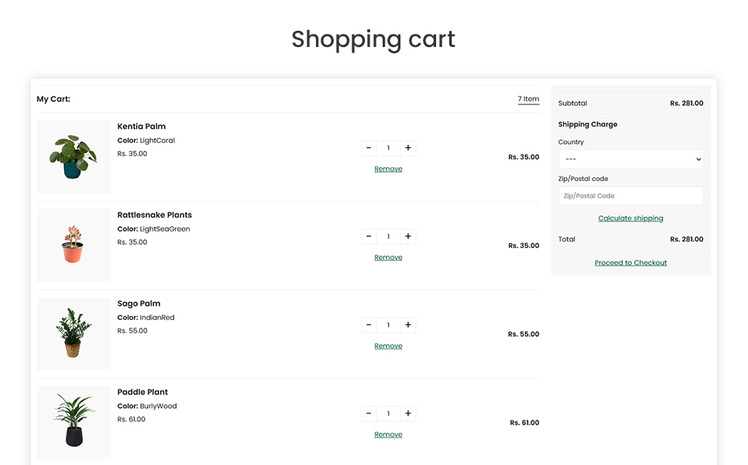Open the Rattlesnake Plants product thumbnail

click(x=73, y=246)
